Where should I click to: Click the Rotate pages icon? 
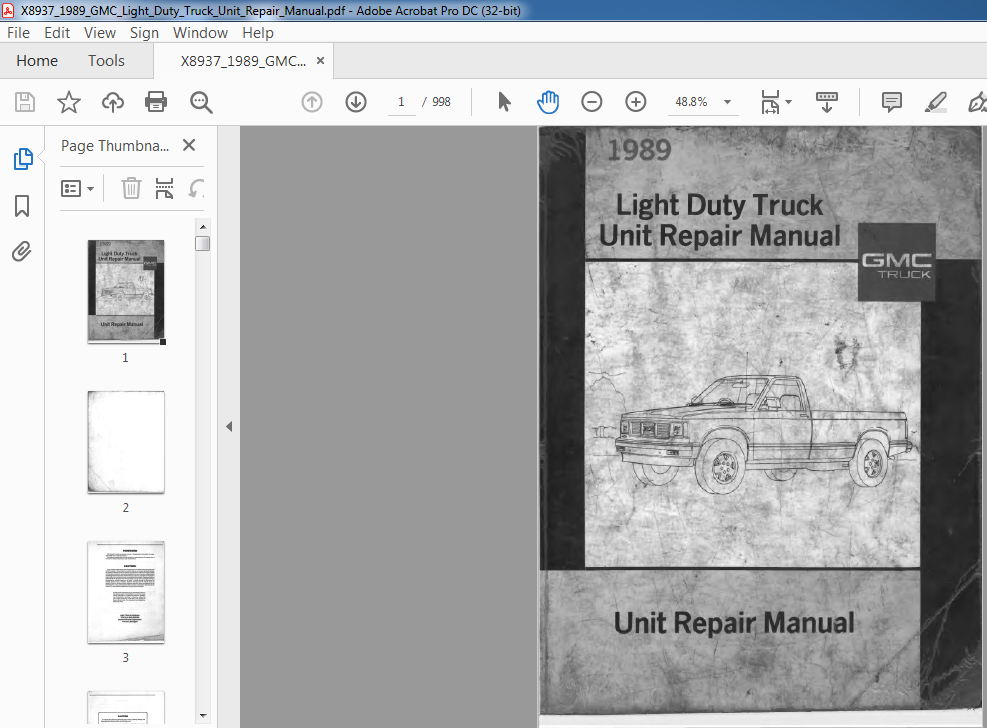pyautogui.click(x=196, y=188)
